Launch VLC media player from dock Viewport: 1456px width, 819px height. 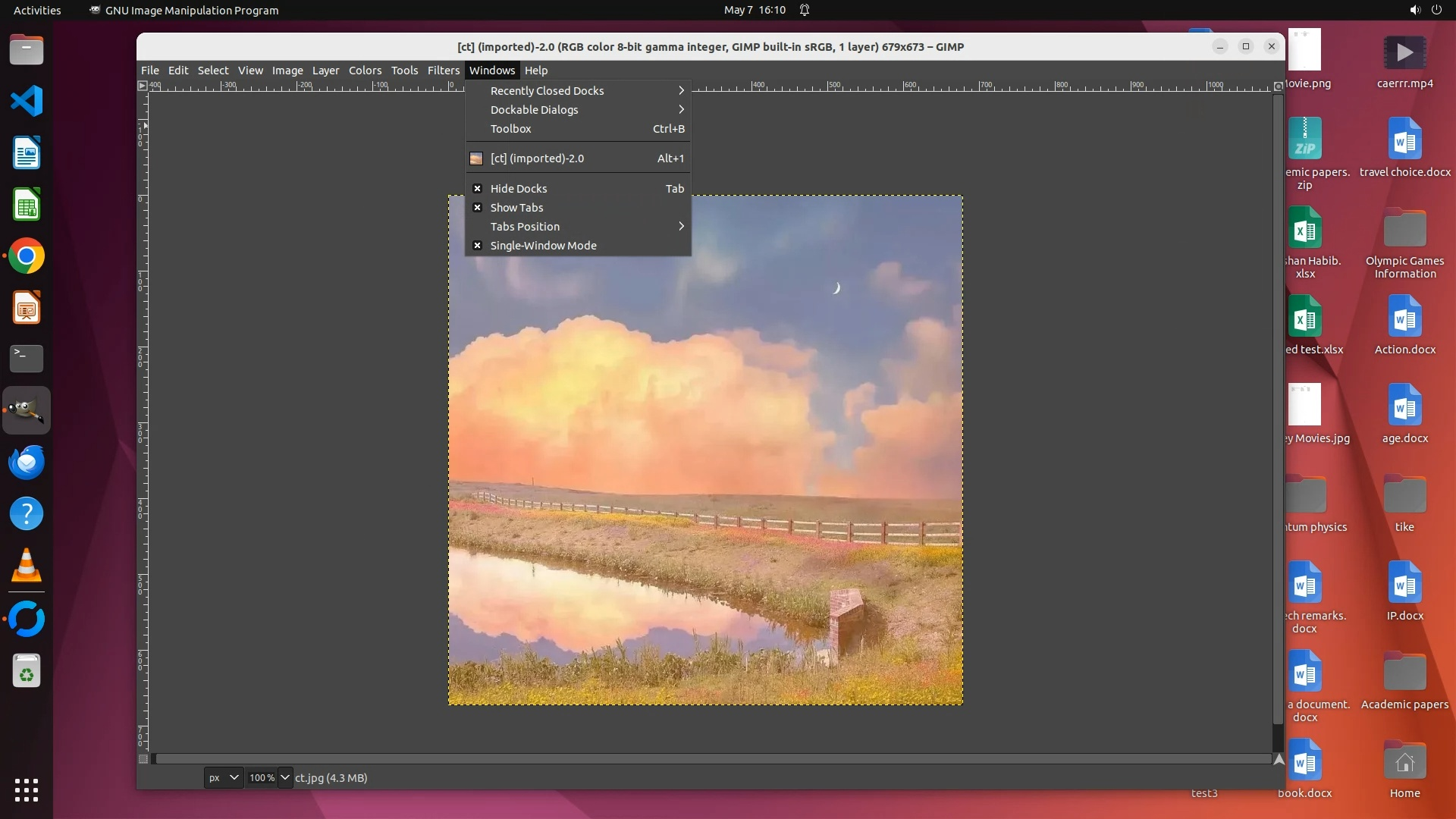(x=27, y=566)
